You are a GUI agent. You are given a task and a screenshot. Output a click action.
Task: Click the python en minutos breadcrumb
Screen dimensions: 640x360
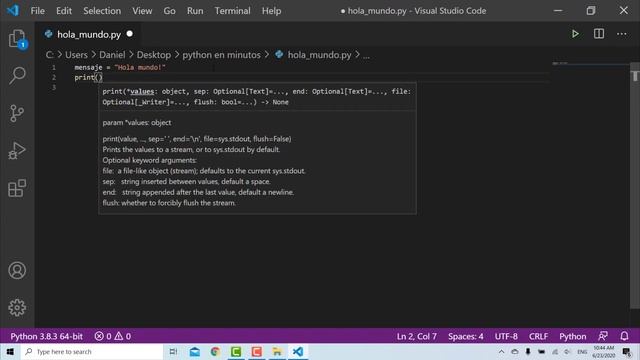point(221,55)
